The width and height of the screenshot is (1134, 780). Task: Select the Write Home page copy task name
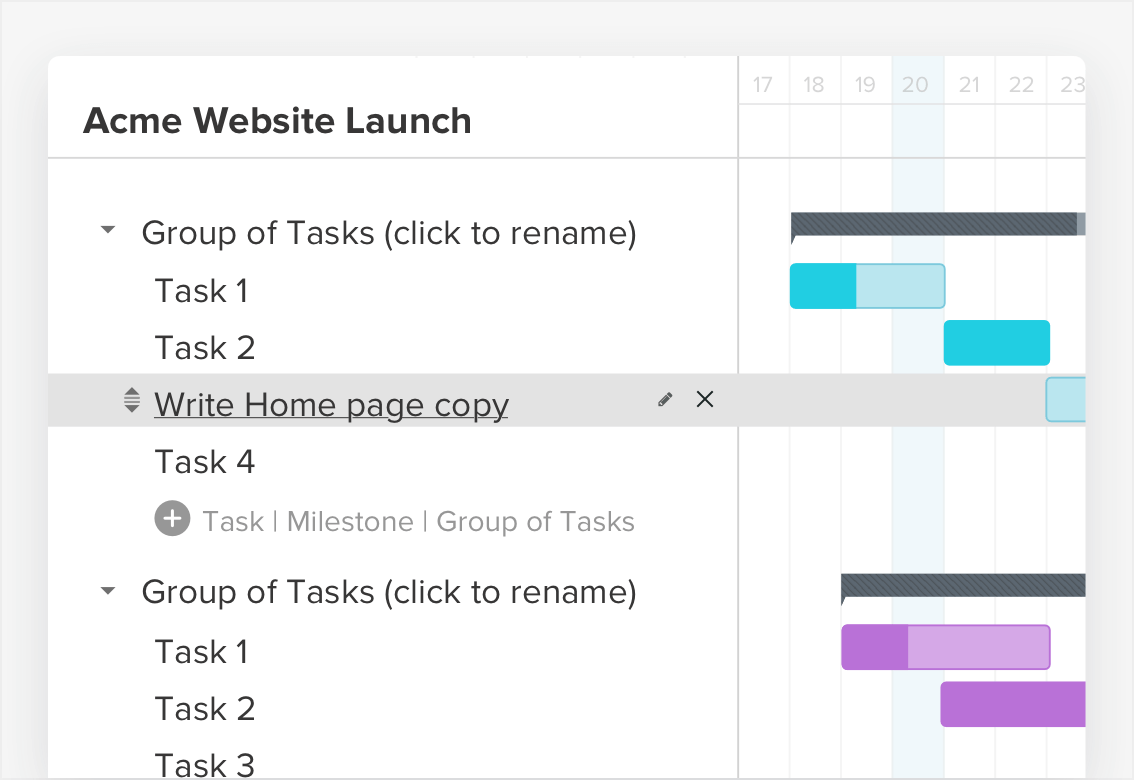330,404
